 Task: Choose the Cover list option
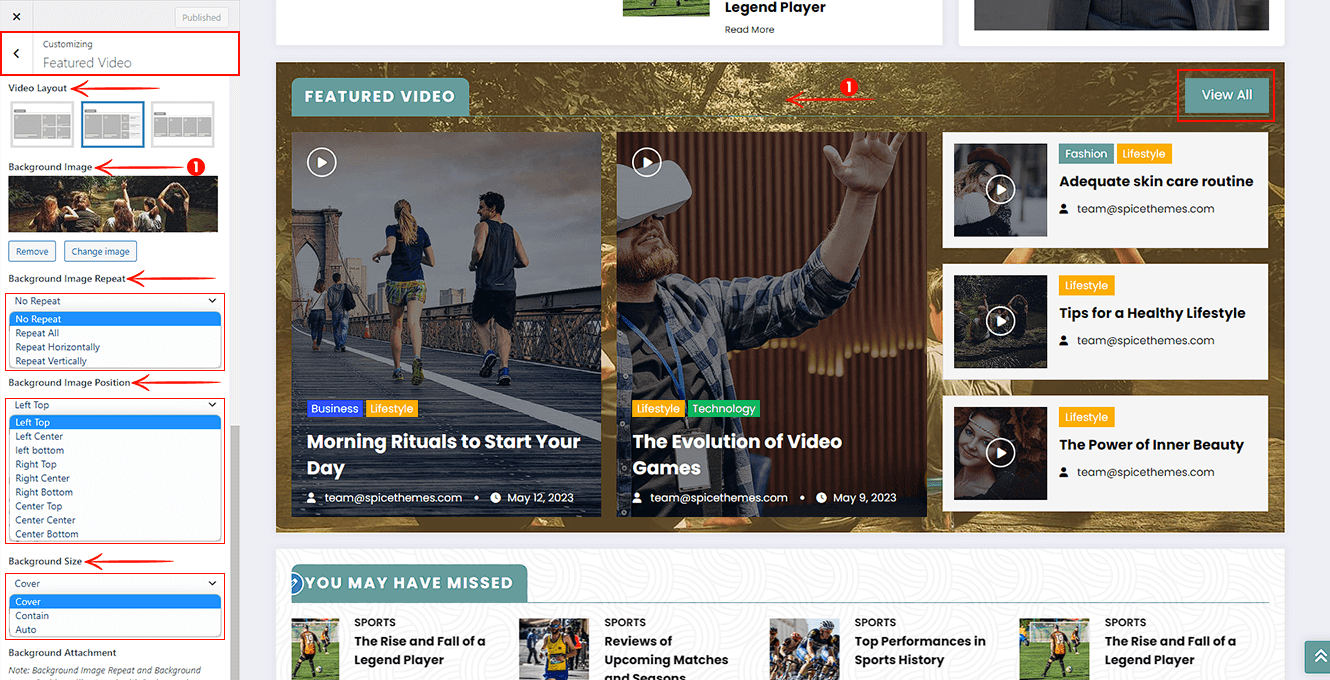coord(115,602)
